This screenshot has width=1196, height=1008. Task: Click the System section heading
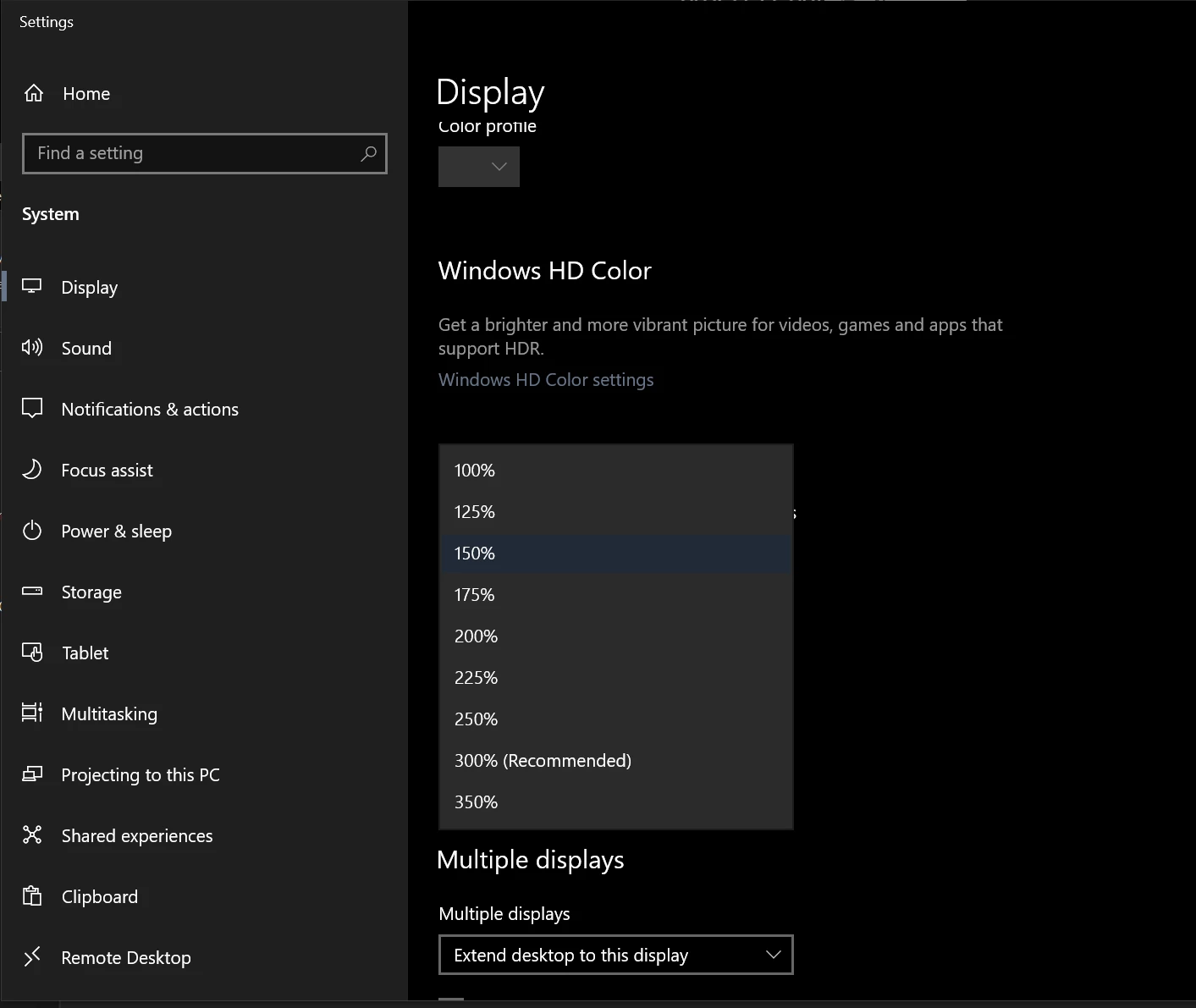click(51, 214)
